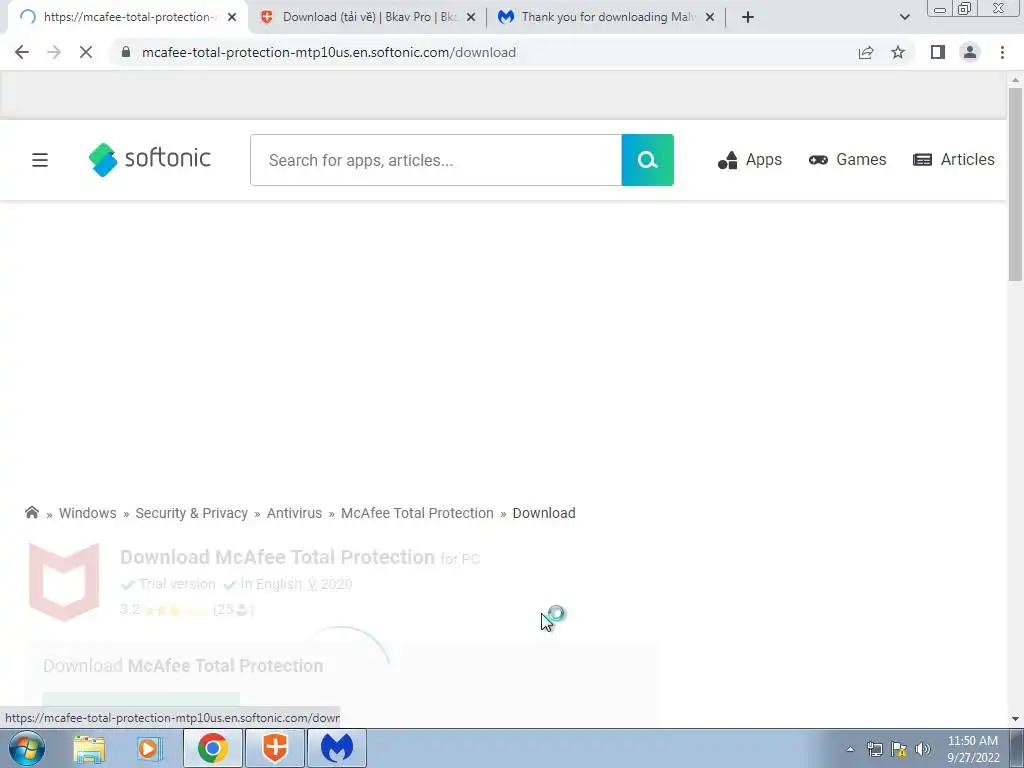Open a new browser tab
Viewport: 1024px width, 768px height.
click(748, 17)
